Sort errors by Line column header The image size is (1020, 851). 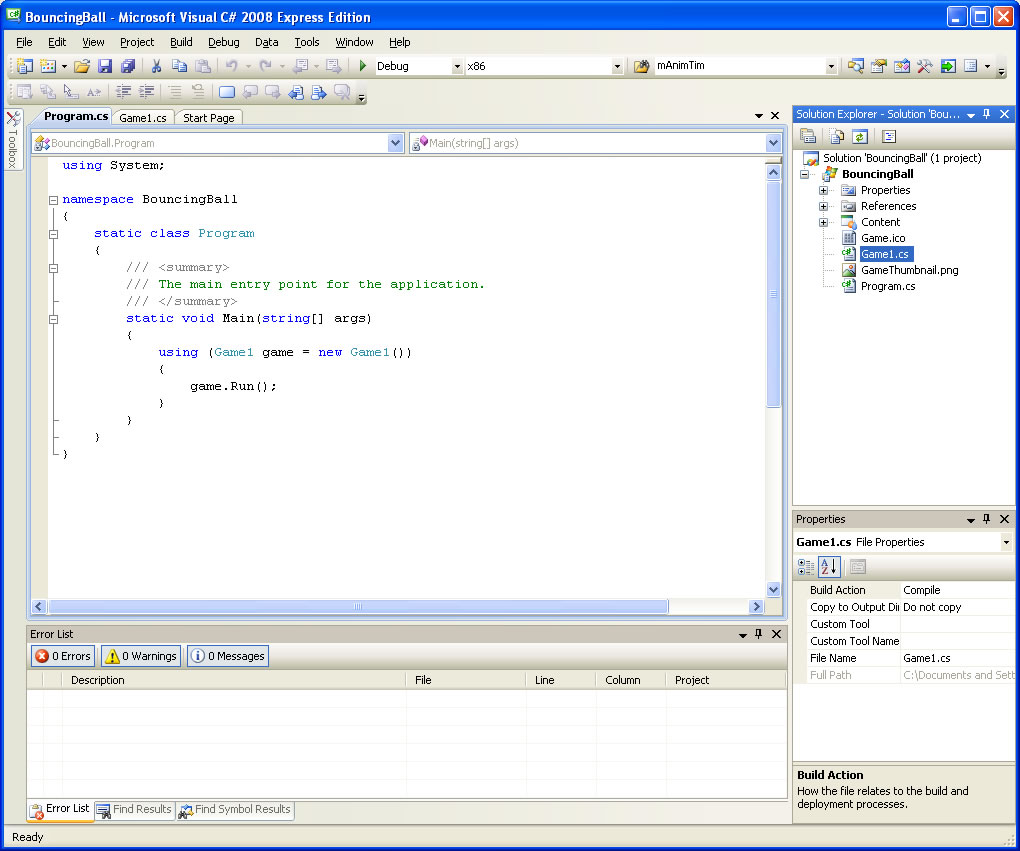point(560,680)
